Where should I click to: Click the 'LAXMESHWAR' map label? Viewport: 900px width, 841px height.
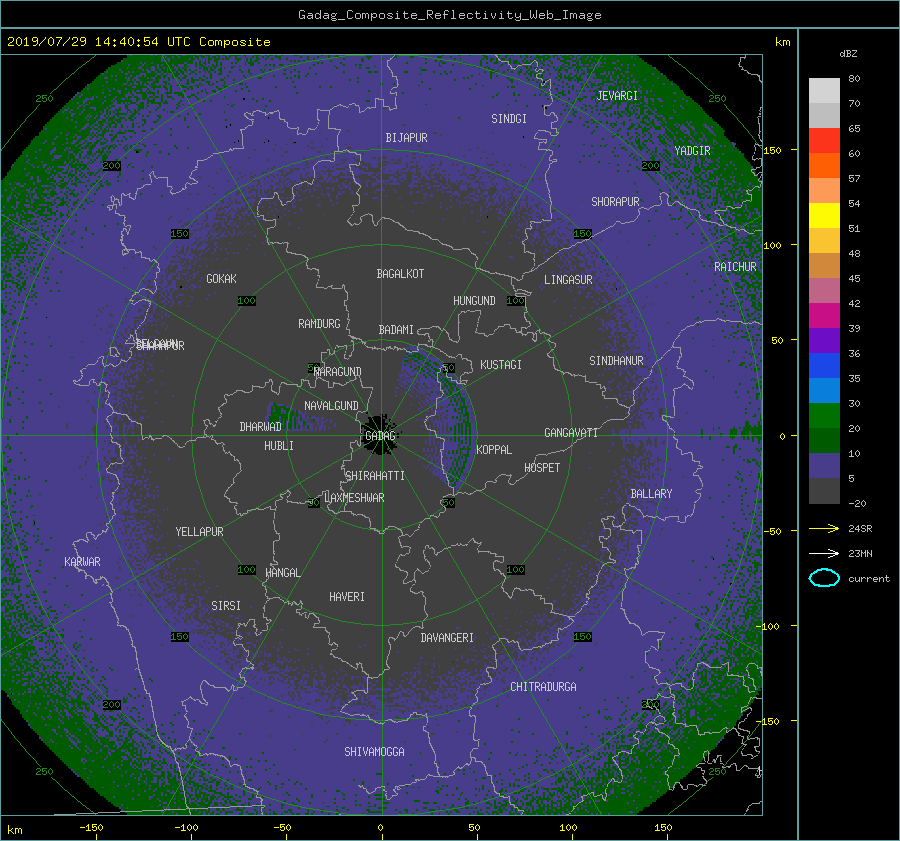pos(354,498)
